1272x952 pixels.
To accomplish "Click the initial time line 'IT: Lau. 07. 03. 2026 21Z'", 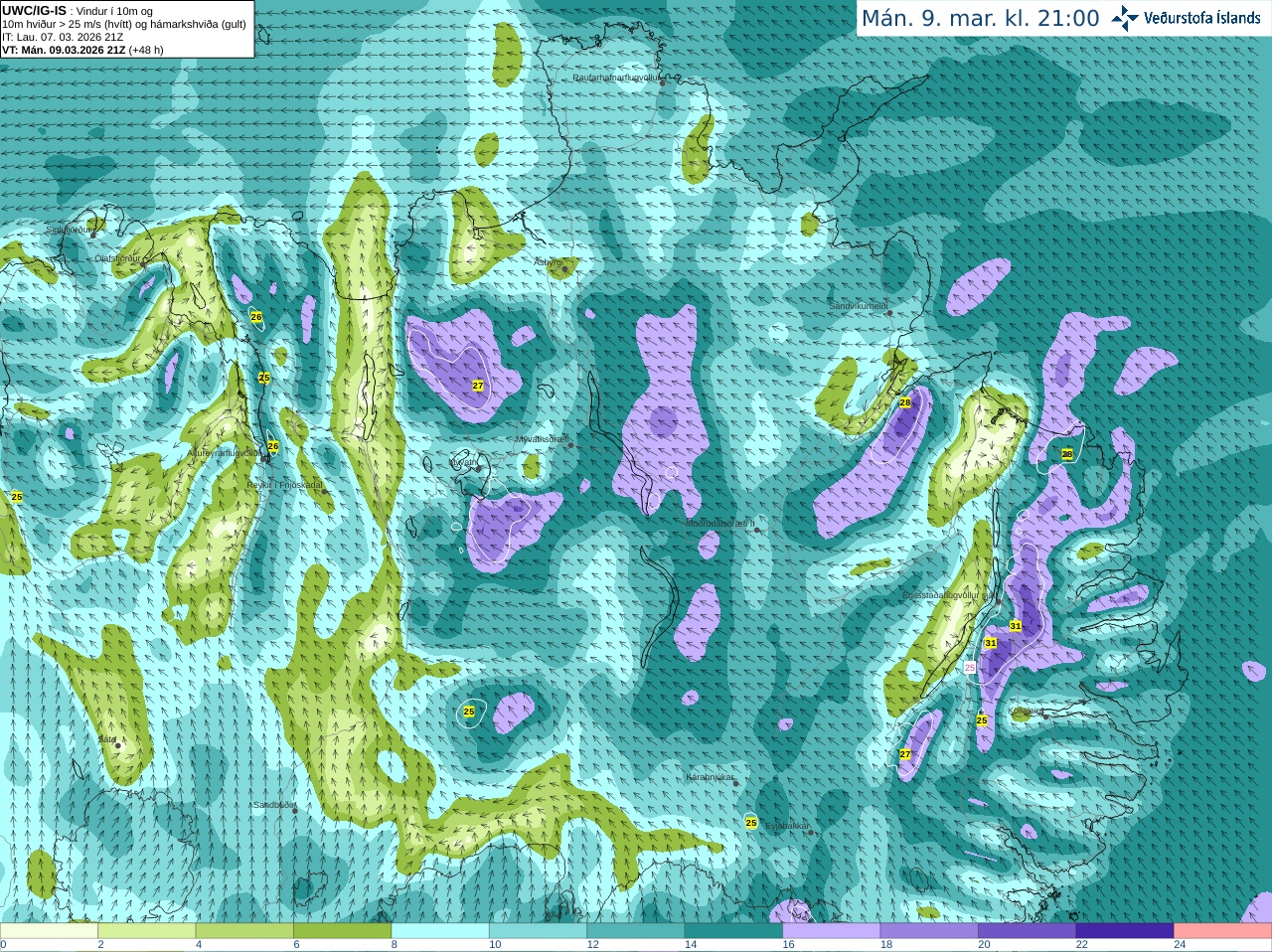I will coord(63,37).
